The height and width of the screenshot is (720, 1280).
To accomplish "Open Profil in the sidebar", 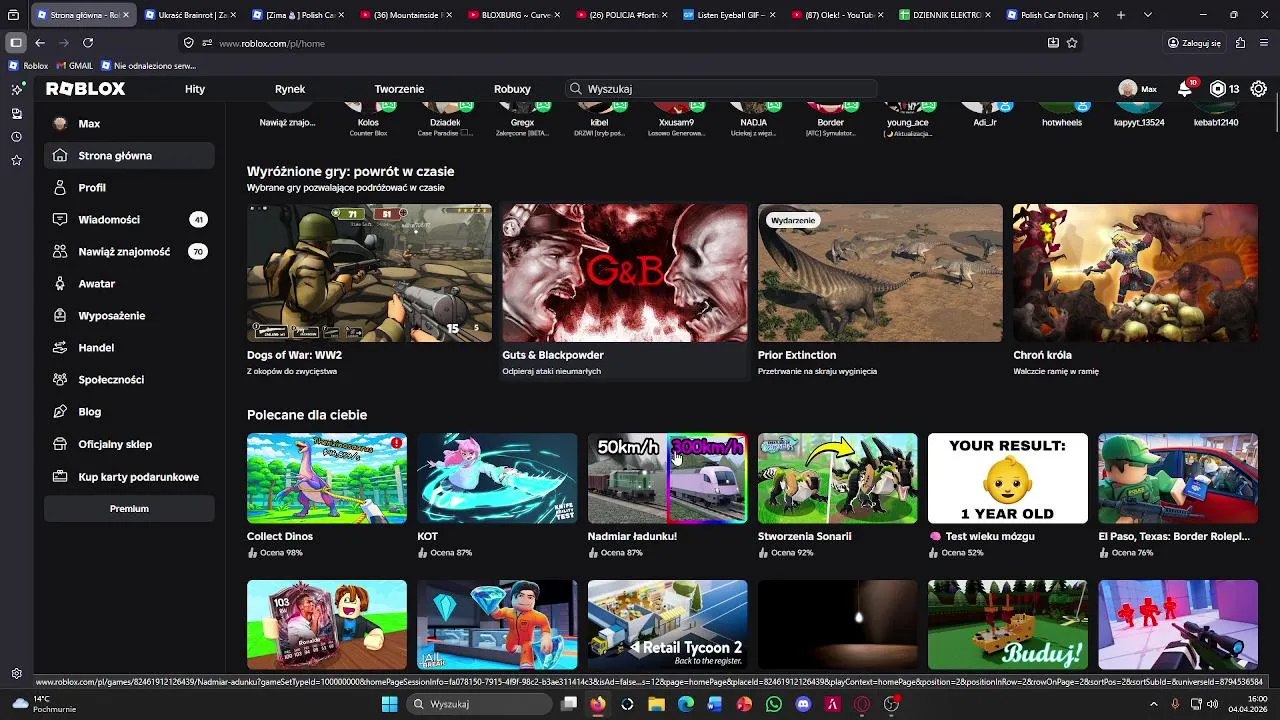I will [129, 188].
